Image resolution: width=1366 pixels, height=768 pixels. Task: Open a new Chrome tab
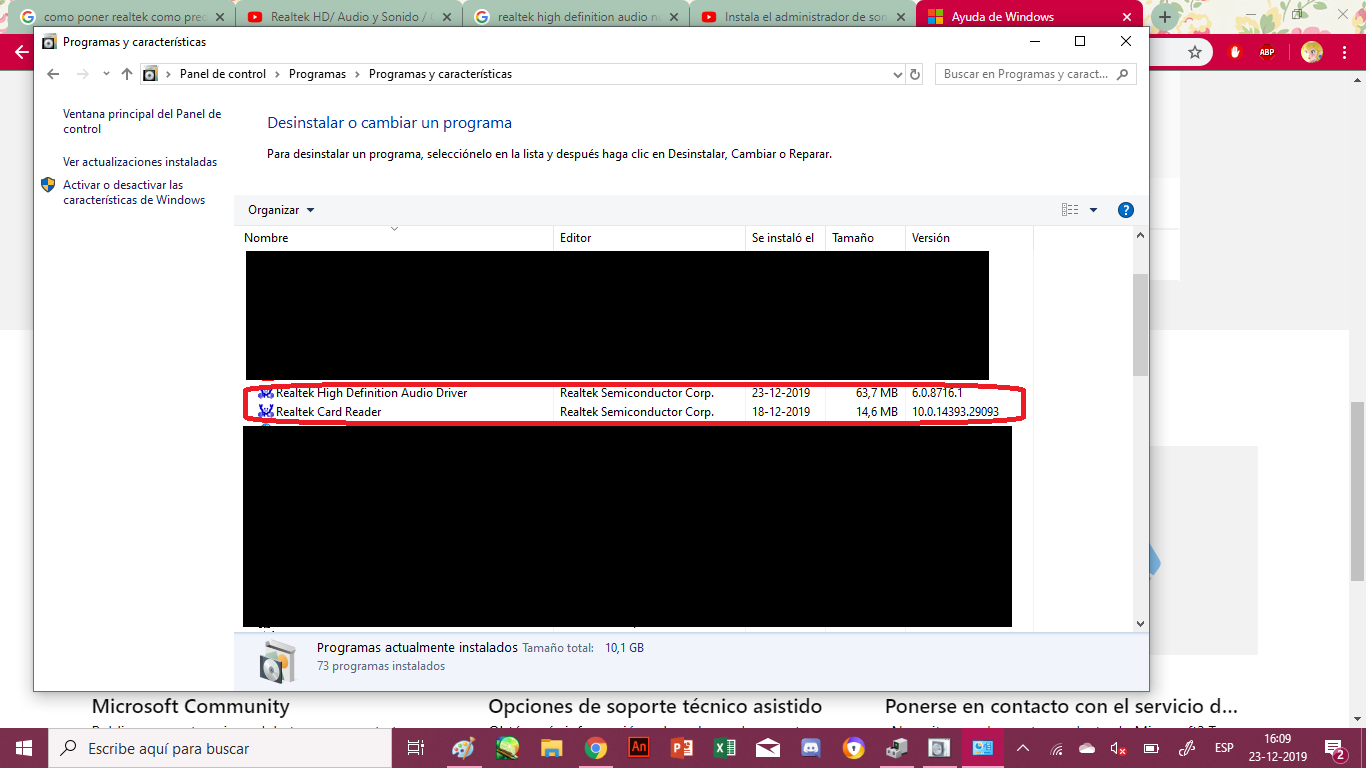click(x=1164, y=17)
